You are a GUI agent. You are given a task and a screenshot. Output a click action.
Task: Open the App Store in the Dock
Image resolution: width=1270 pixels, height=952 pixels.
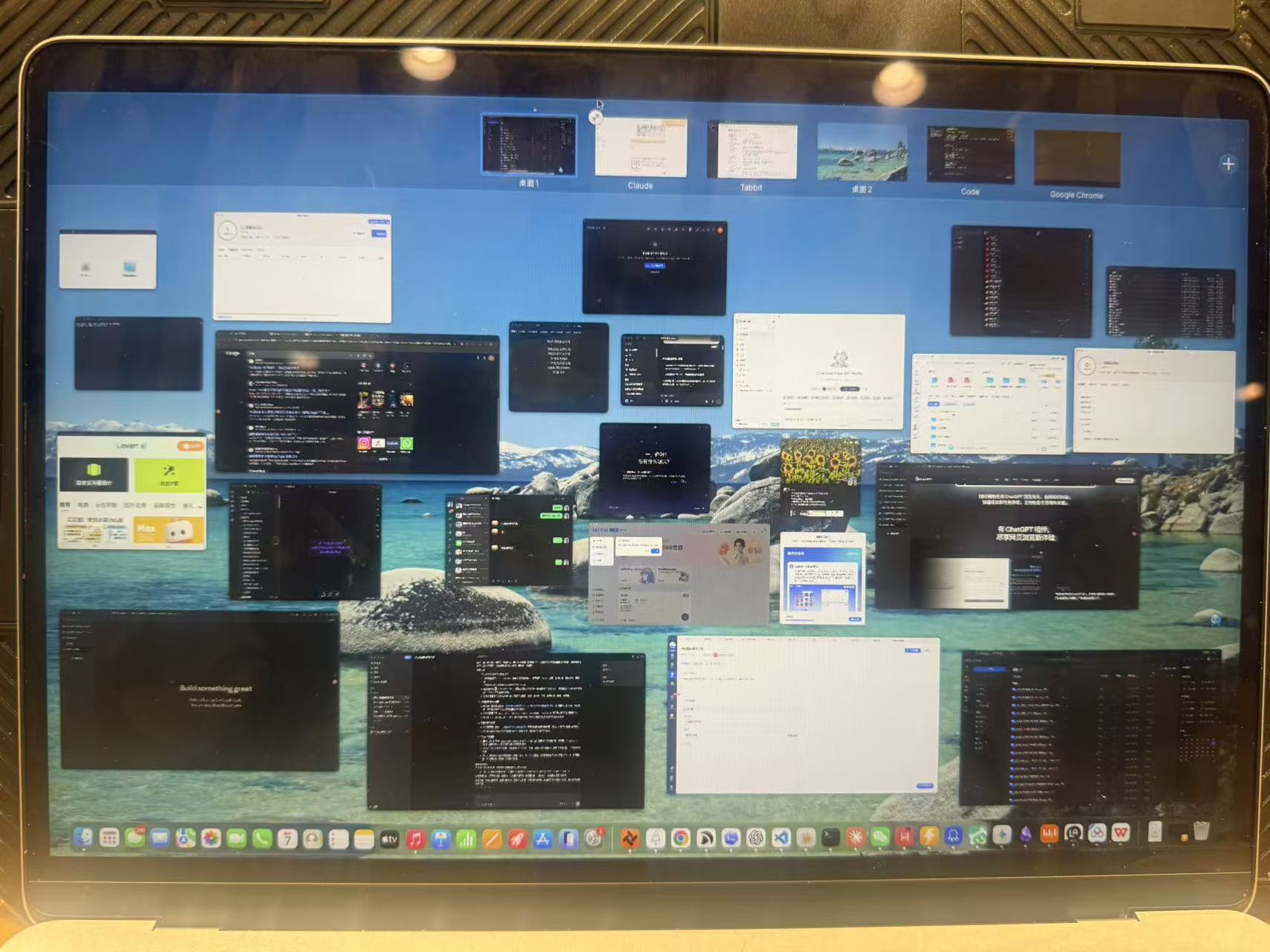pos(542,840)
